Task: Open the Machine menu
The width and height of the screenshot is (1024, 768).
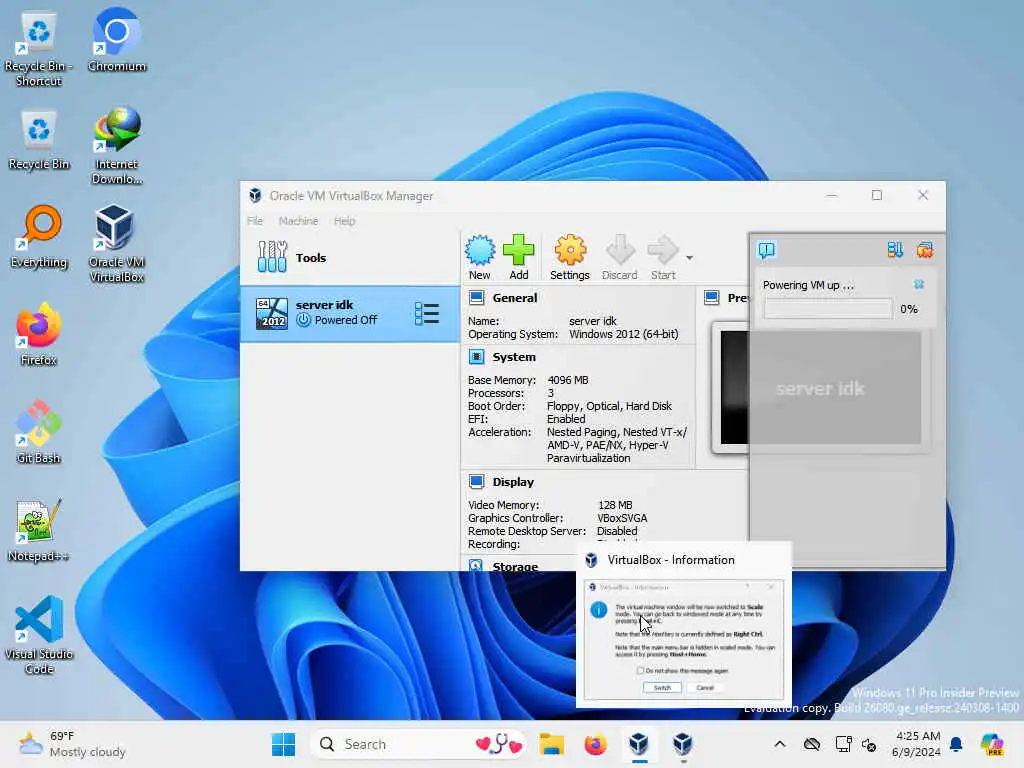Action: tap(298, 221)
